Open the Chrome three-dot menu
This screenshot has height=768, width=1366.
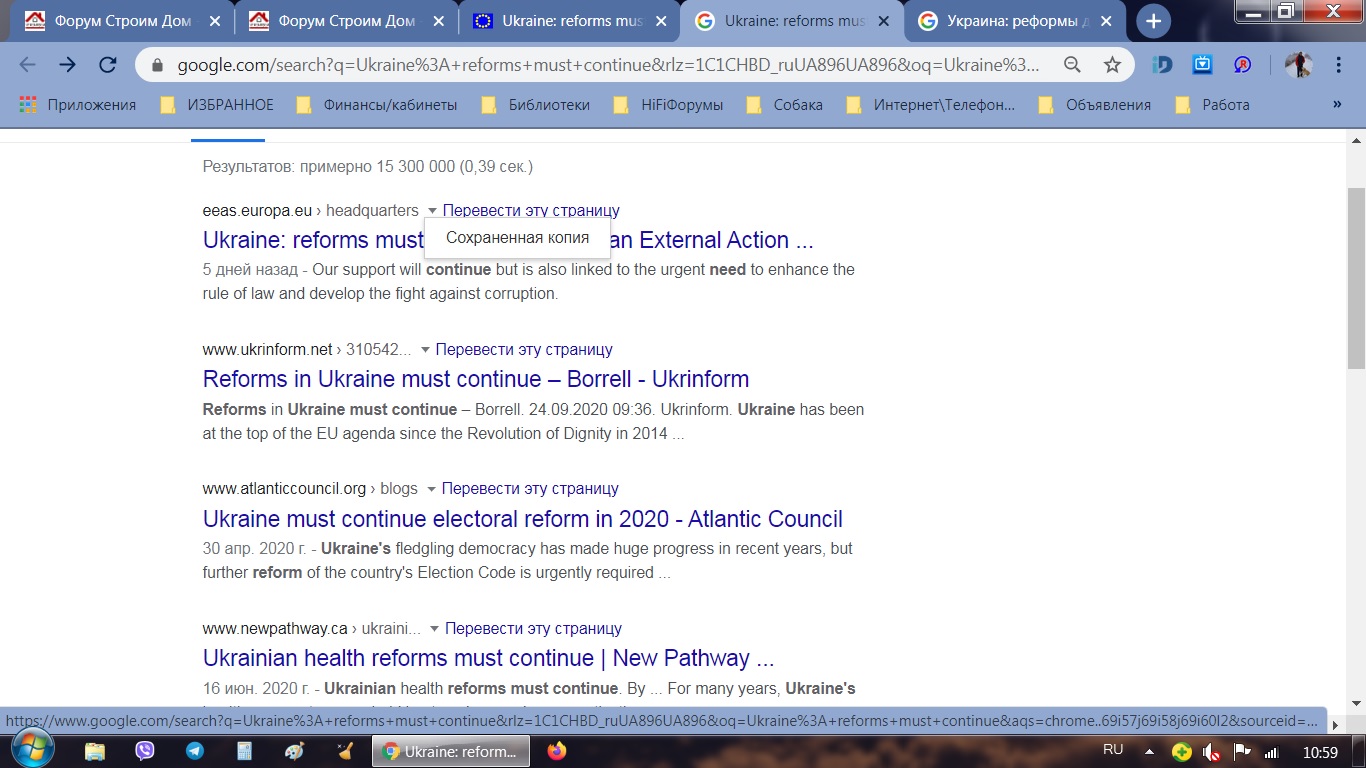pos(1339,65)
